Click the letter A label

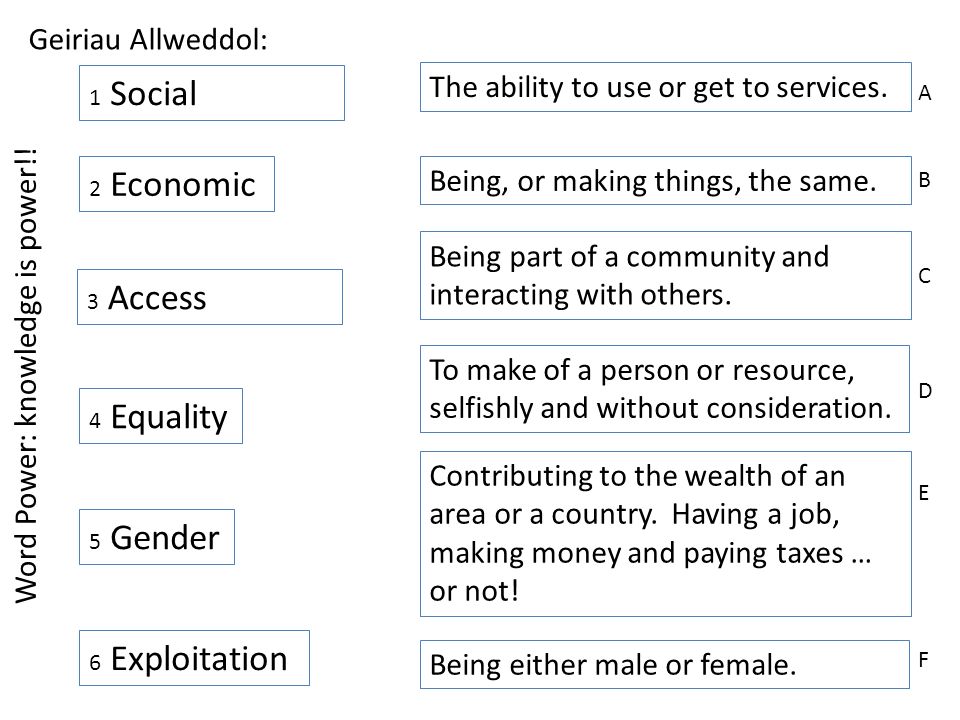click(925, 93)
